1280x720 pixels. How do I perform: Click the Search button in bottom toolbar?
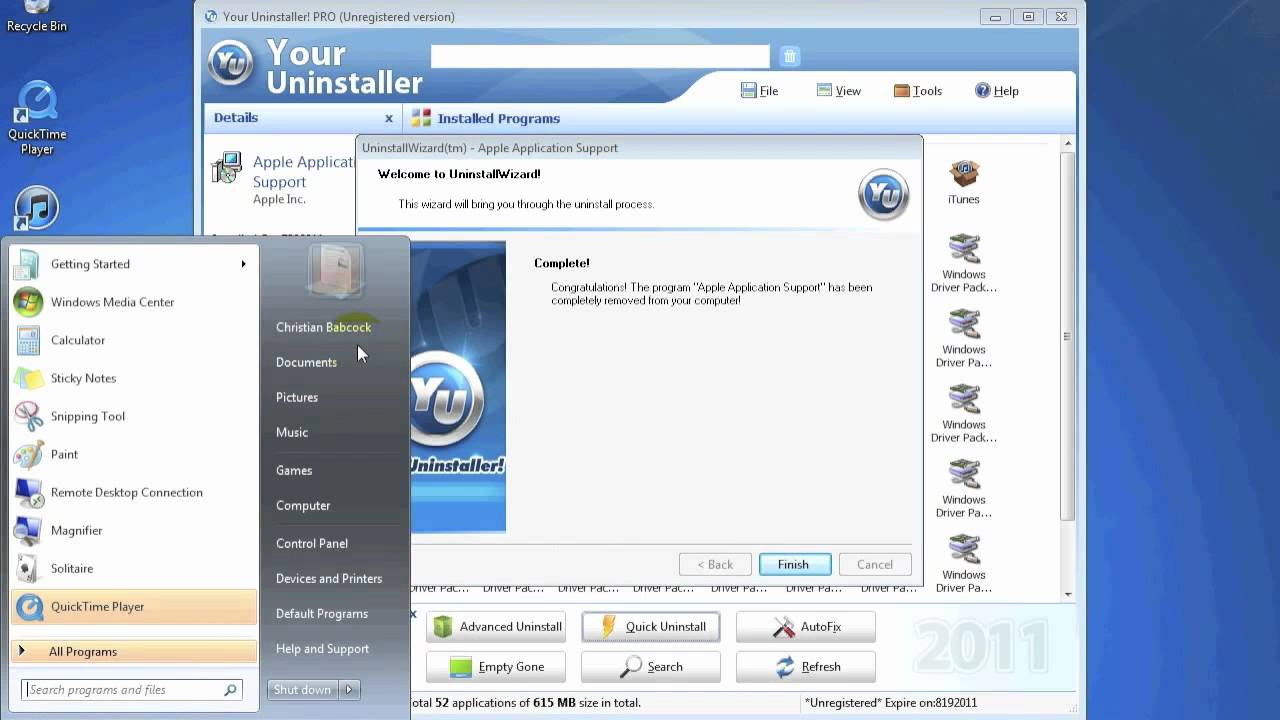pos(651,667)
